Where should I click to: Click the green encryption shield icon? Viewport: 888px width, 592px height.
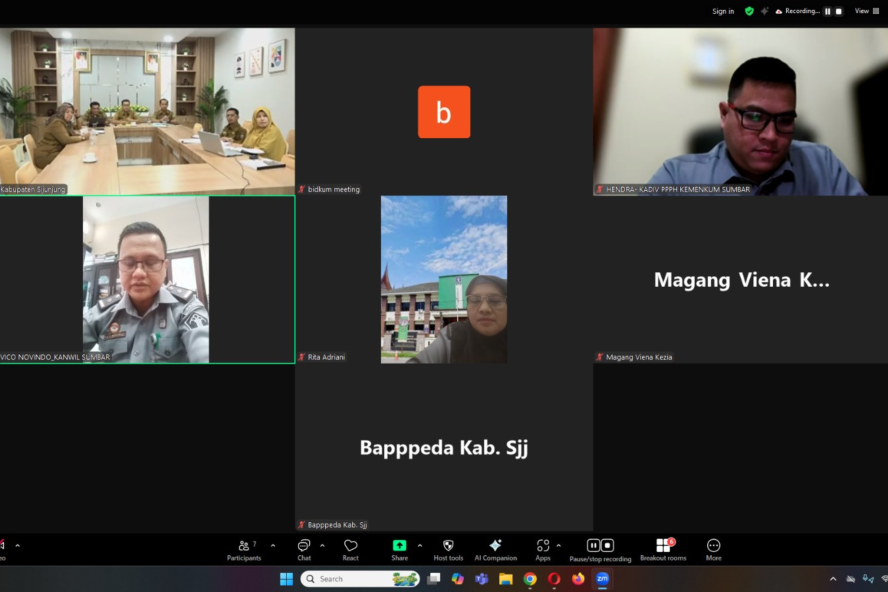coord(749,11)
